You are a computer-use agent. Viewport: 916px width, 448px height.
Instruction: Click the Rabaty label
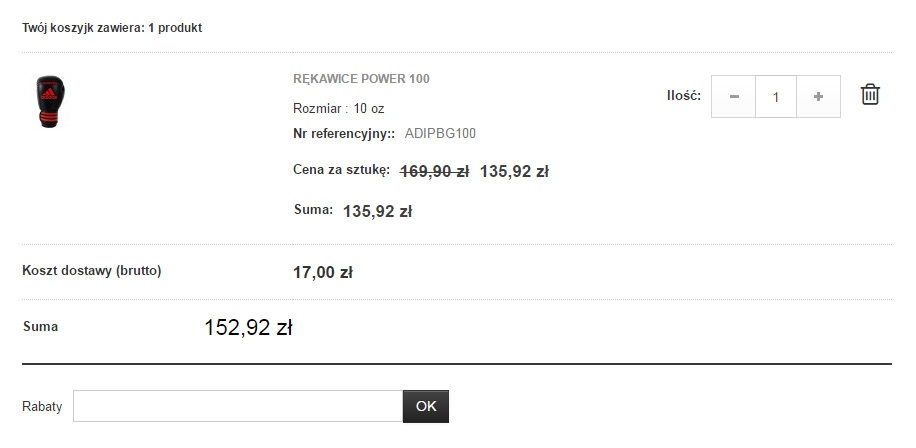[x=42, y=407]
